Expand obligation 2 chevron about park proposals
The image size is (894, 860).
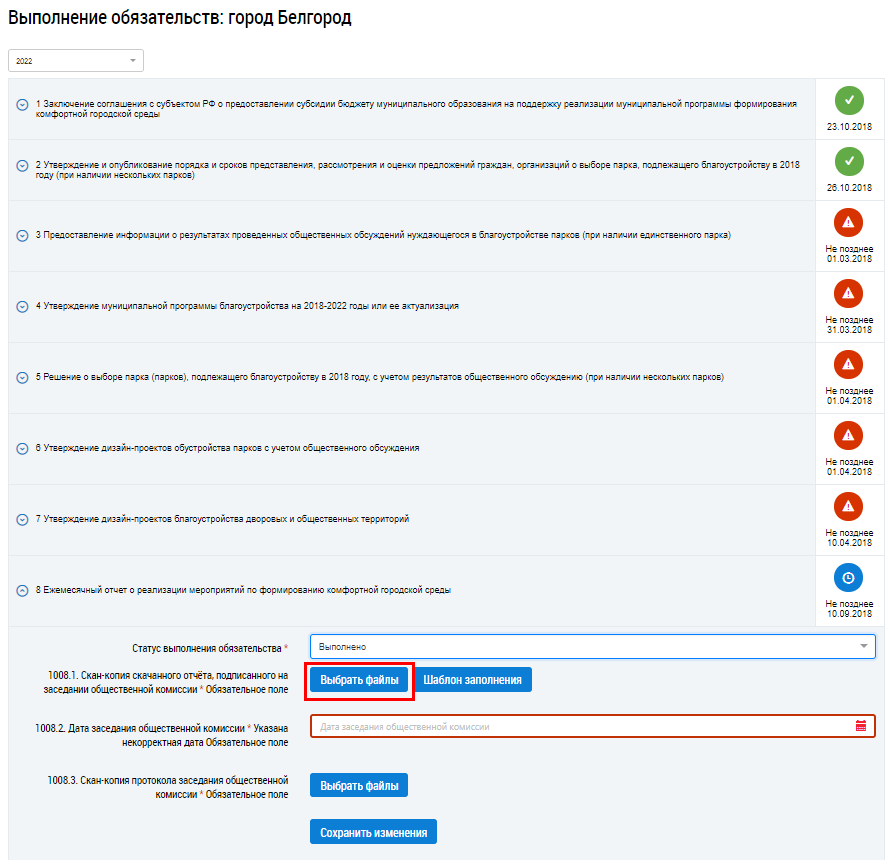[x=22, y=166]
